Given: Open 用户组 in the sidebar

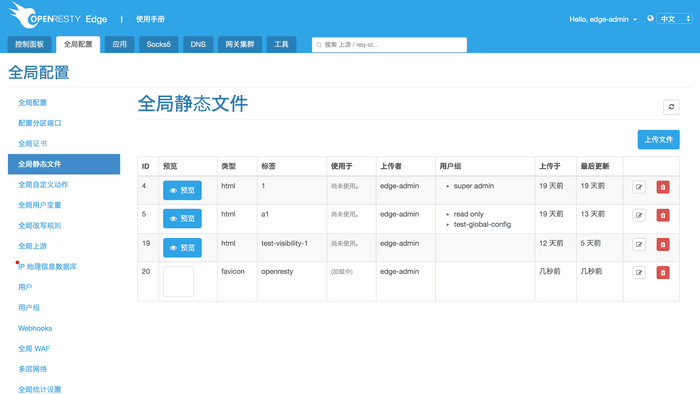Looking at the screenshot, I should [29, 308].
